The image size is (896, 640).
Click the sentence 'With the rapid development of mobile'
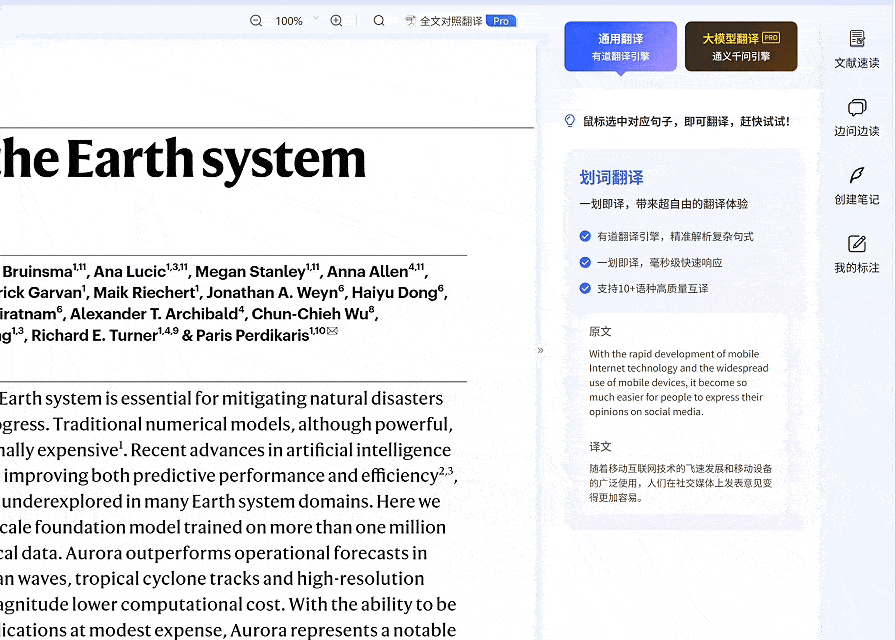pyautogui.click(x=674, y=354)
